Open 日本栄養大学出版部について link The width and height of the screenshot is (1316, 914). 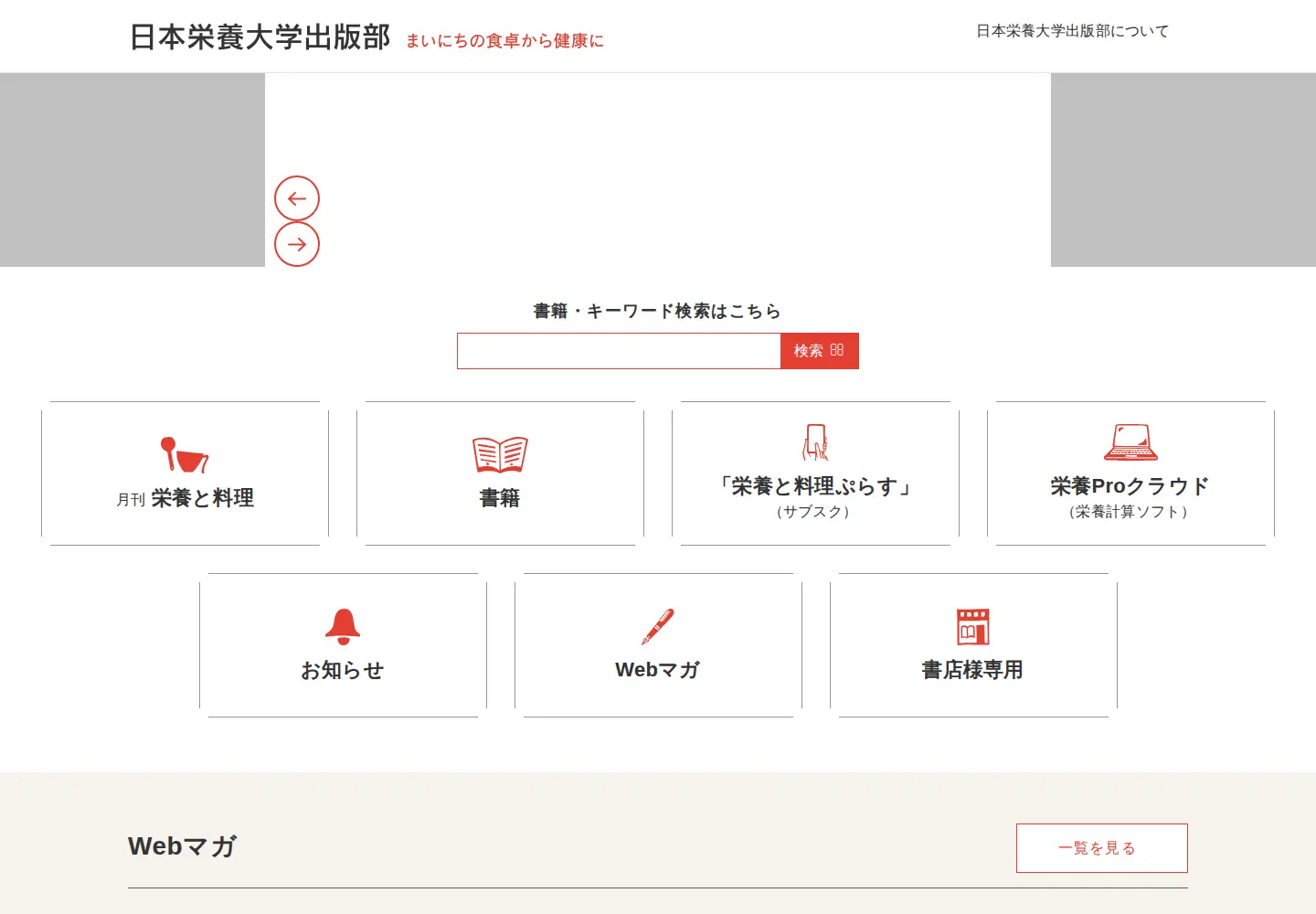1073,31
